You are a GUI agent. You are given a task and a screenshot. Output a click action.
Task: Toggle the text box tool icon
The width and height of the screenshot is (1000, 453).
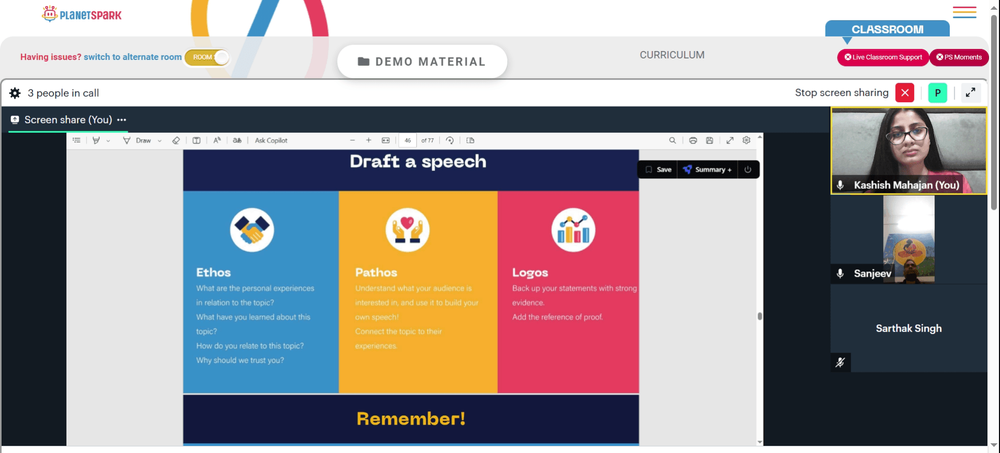[197, 140]
